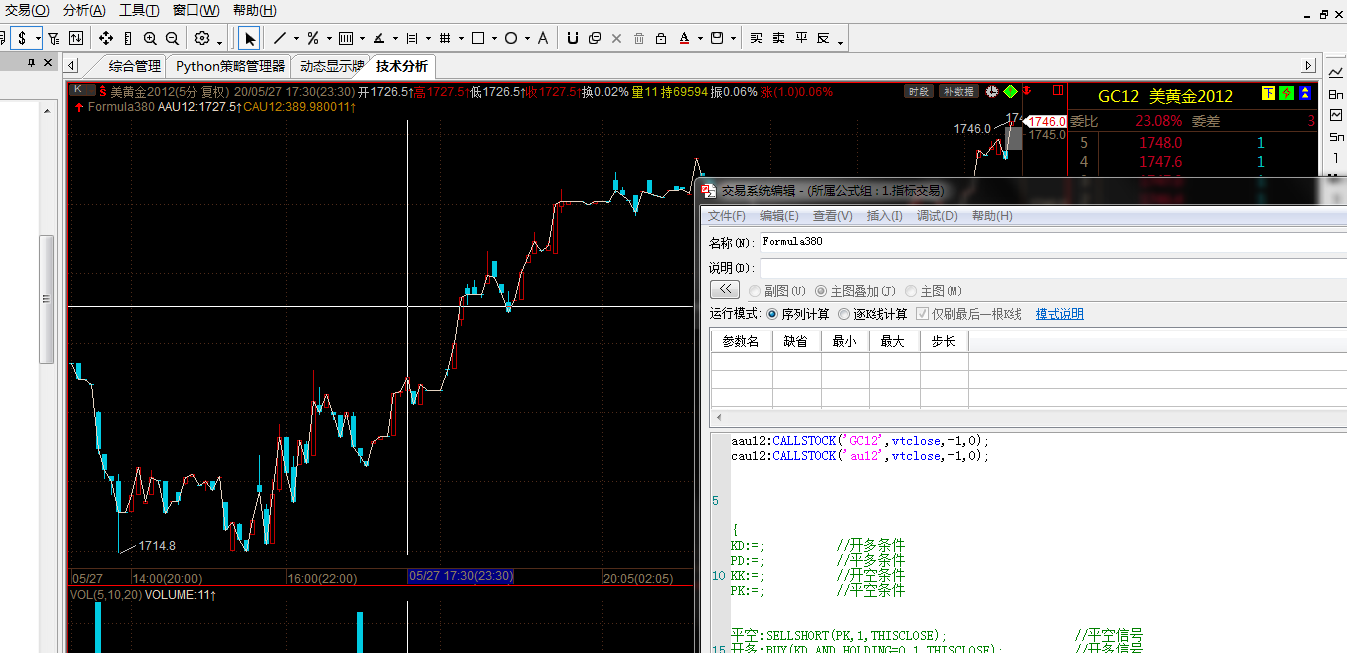This screenshot has height=653, width=1347.
Task: Open the 调试(D) menu in editor window
Action: pos(937,216)
